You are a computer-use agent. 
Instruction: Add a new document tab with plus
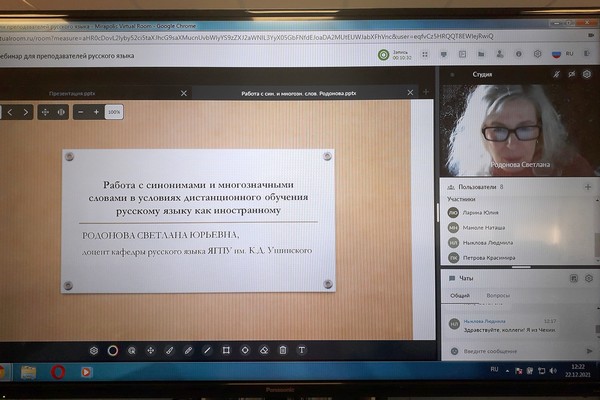(x=426, y=92)
